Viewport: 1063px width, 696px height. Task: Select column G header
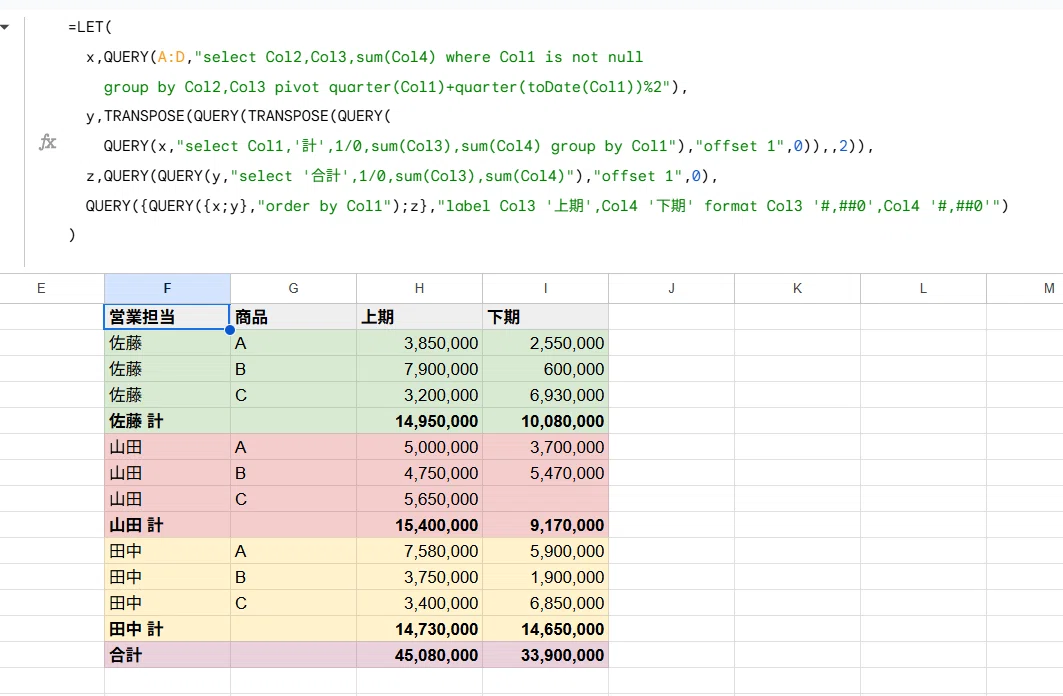[294, 289]
